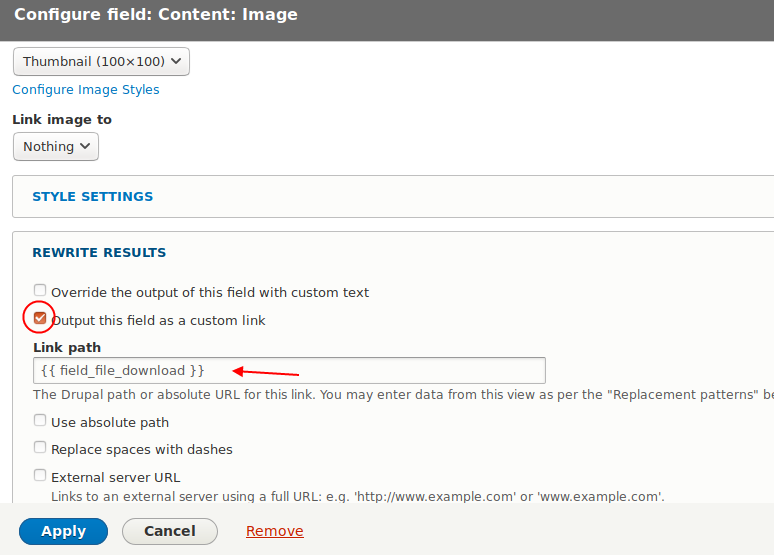Collapse the Rewrite Results section
774x555 pixels.
[99, 253]
